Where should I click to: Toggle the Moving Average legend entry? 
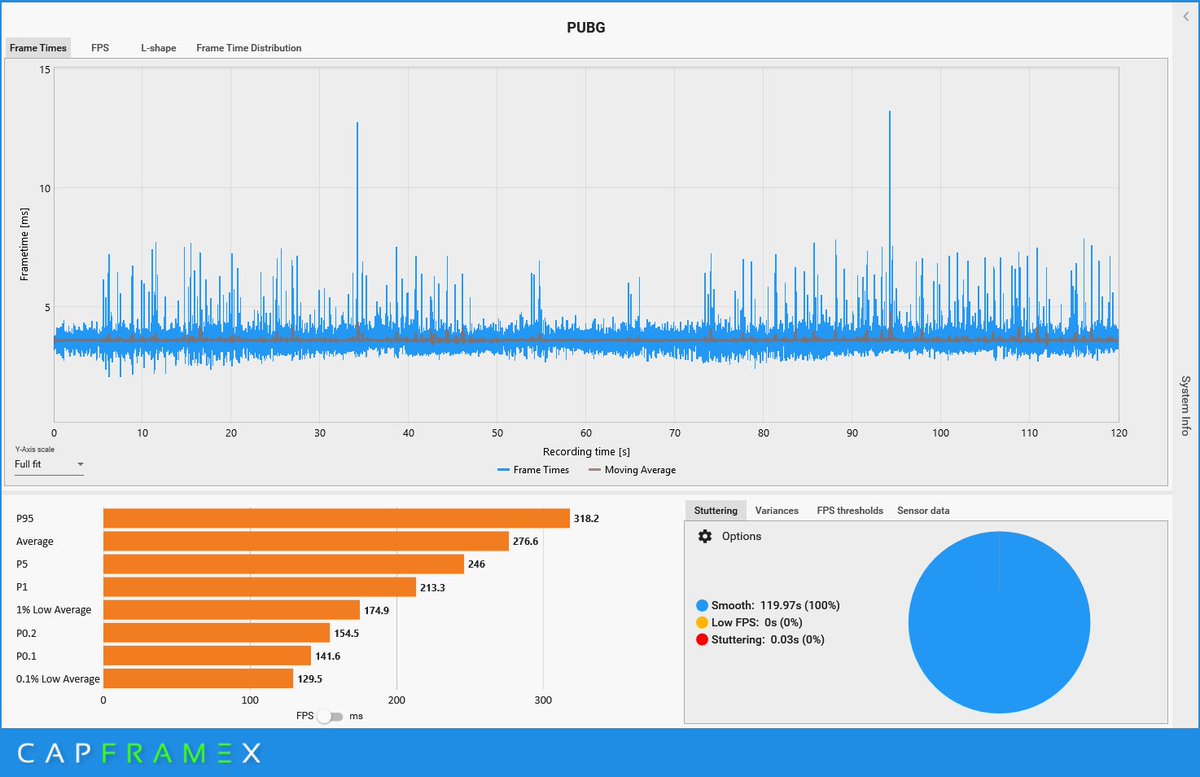[632, 470]
